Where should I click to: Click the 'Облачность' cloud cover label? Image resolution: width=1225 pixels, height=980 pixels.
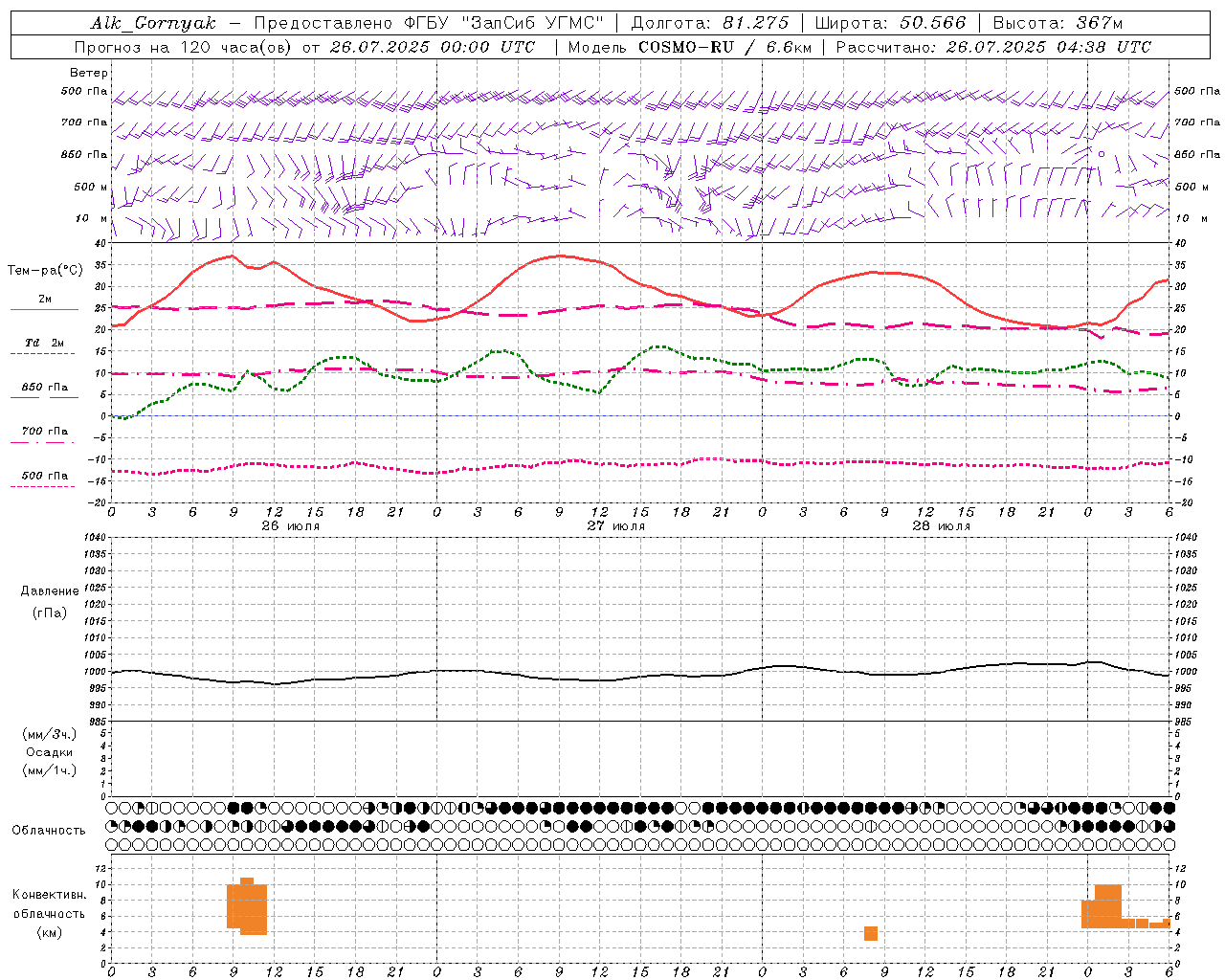(49, 830)
